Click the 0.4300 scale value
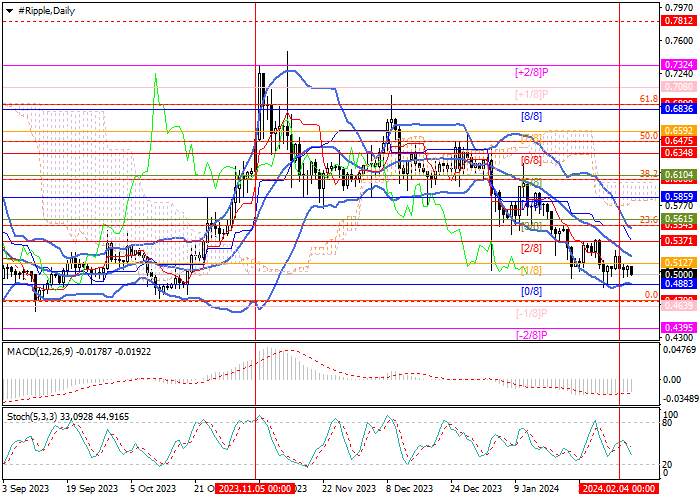Screen dimensions: 700x500 [x=679, y=338]
